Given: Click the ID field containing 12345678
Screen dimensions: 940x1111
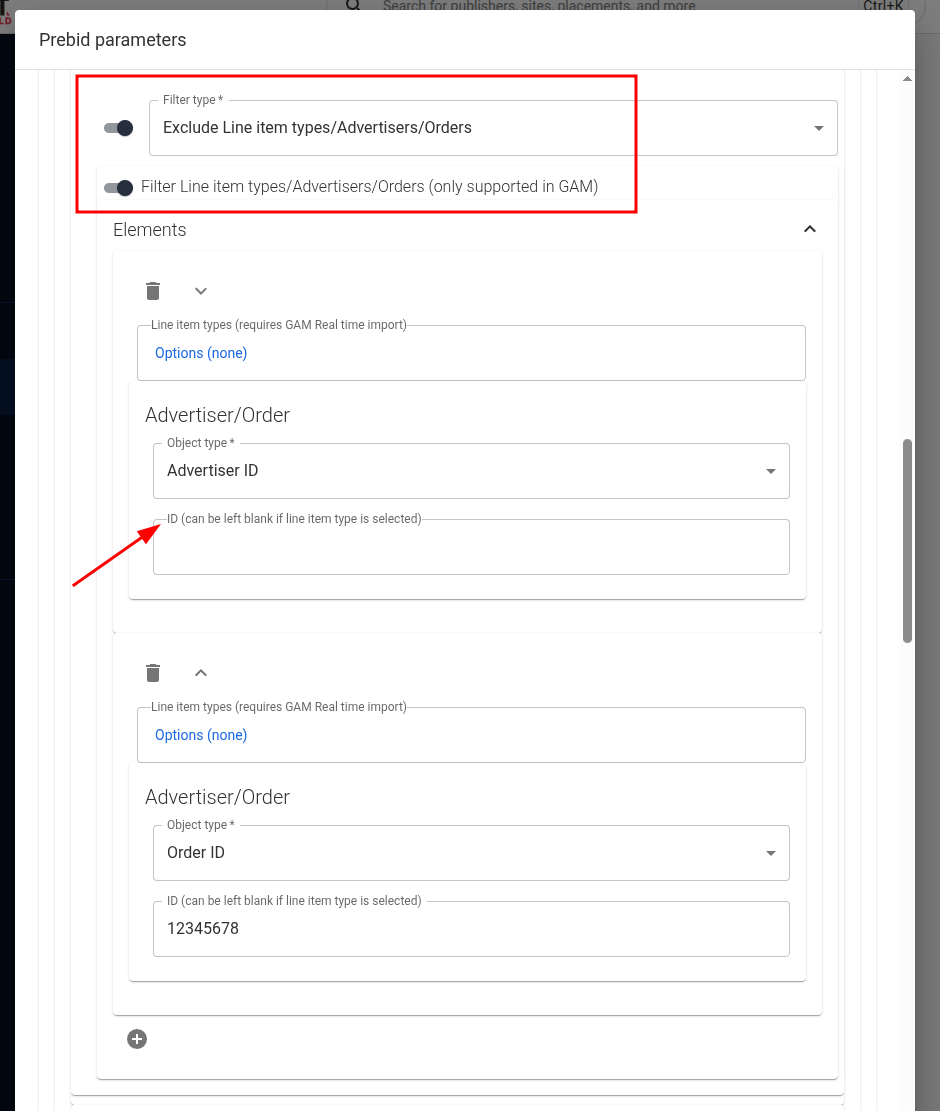Looking at the screenshot, I should pyautogui.click(x=470, y=929).
